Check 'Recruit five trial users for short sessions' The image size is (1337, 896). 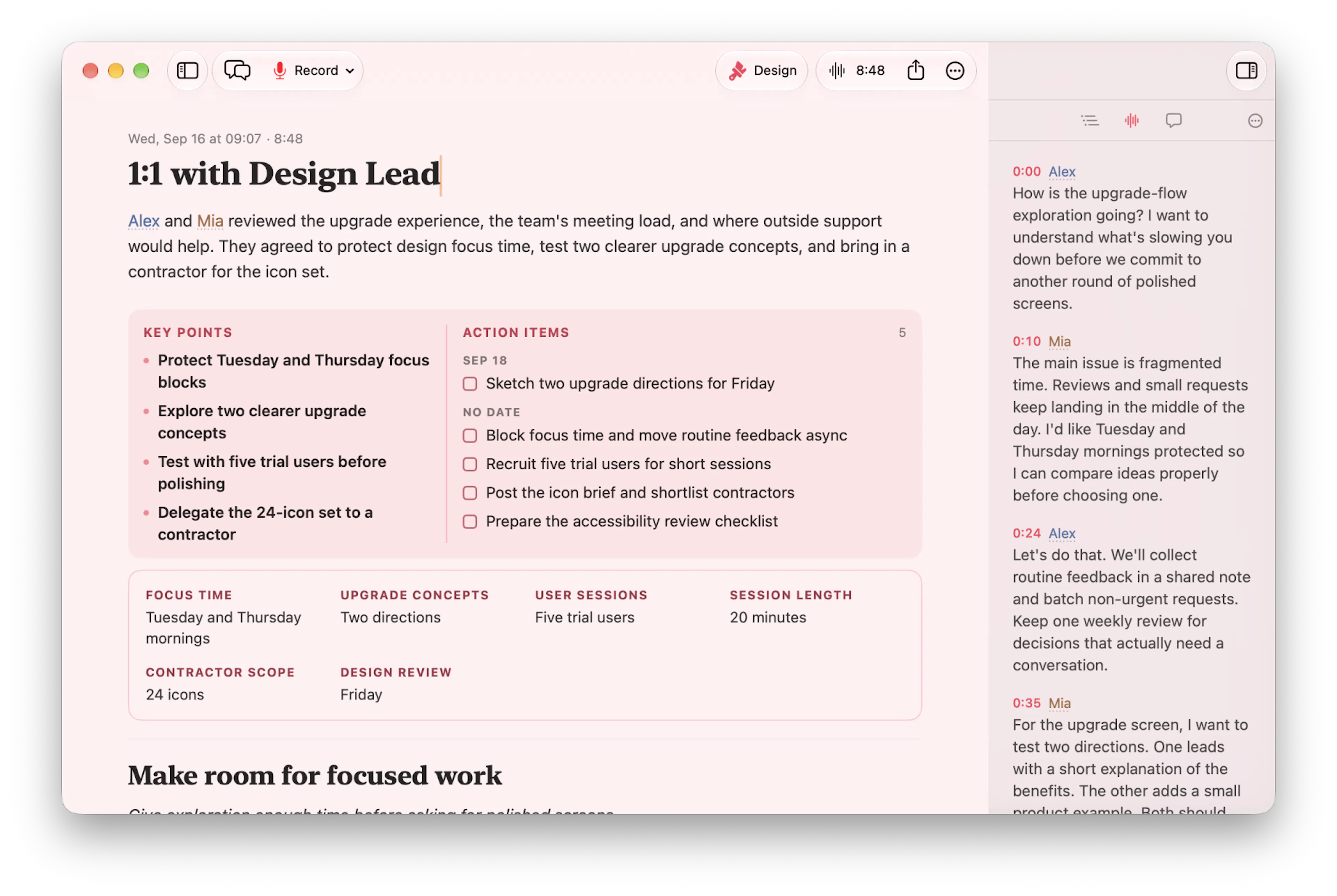tap(470, 464)
